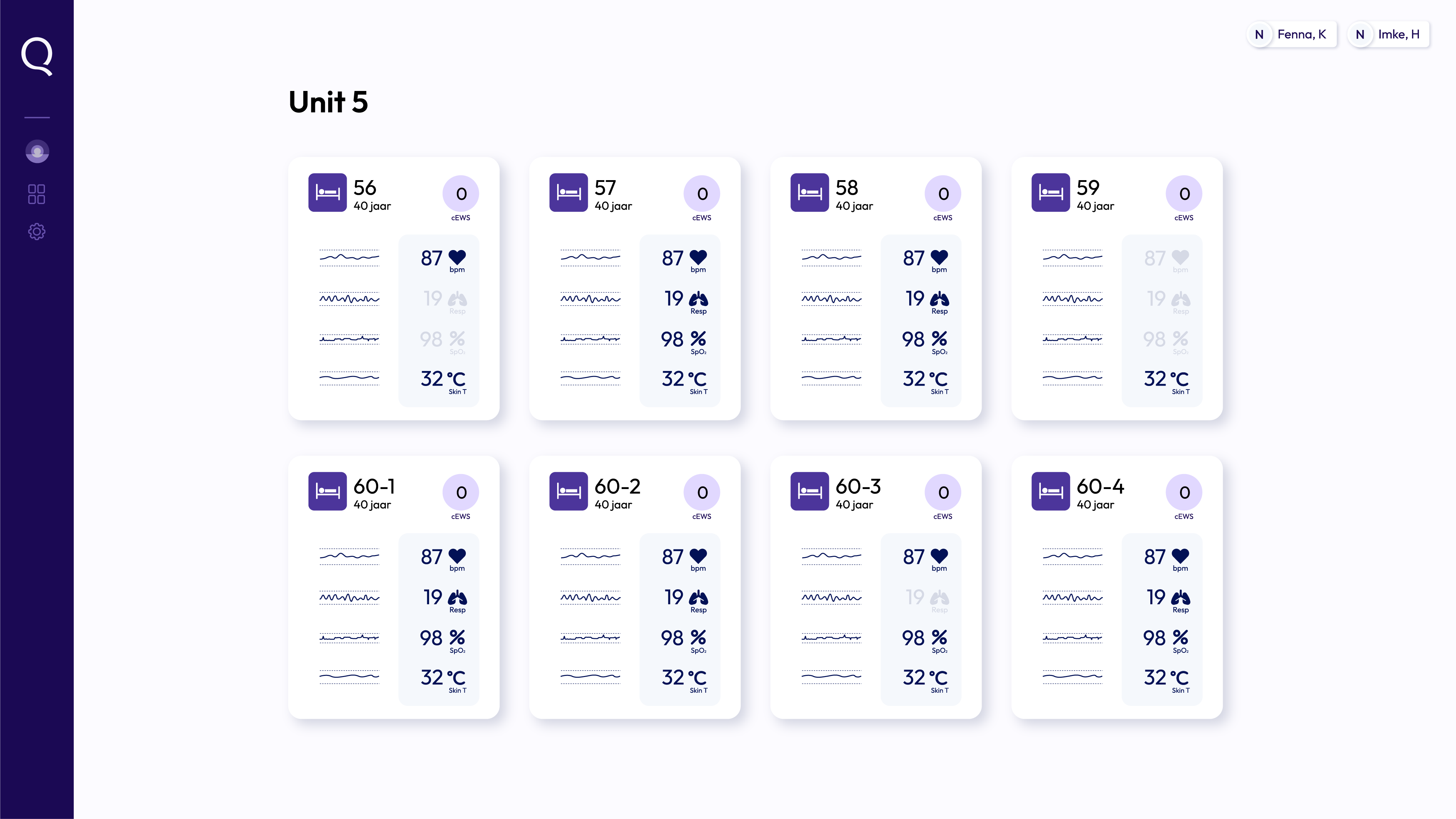Screen dimensions: 1456x819
Task: Open the settings gear in sidebar
Action: pyautogui.click(x=37, y=231)
